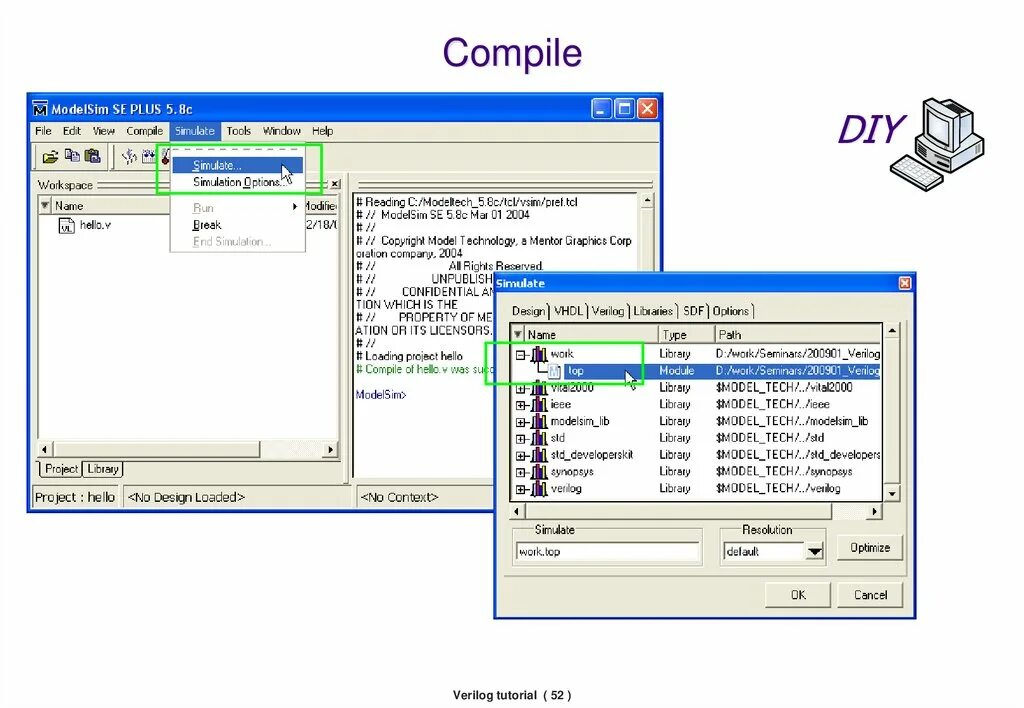Click the Simulate input field containing work.top
This screenshot has height=708, width=1024.
607,552
